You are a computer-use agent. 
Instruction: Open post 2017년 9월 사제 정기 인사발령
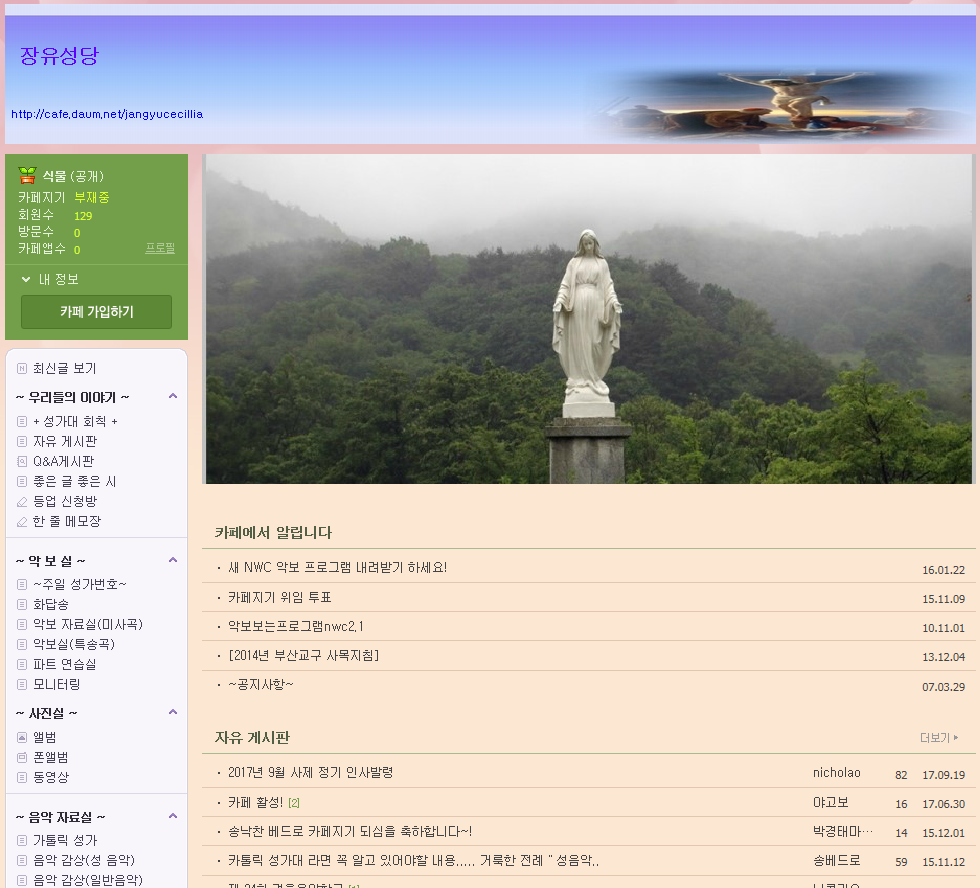click(x=311, y=772)
